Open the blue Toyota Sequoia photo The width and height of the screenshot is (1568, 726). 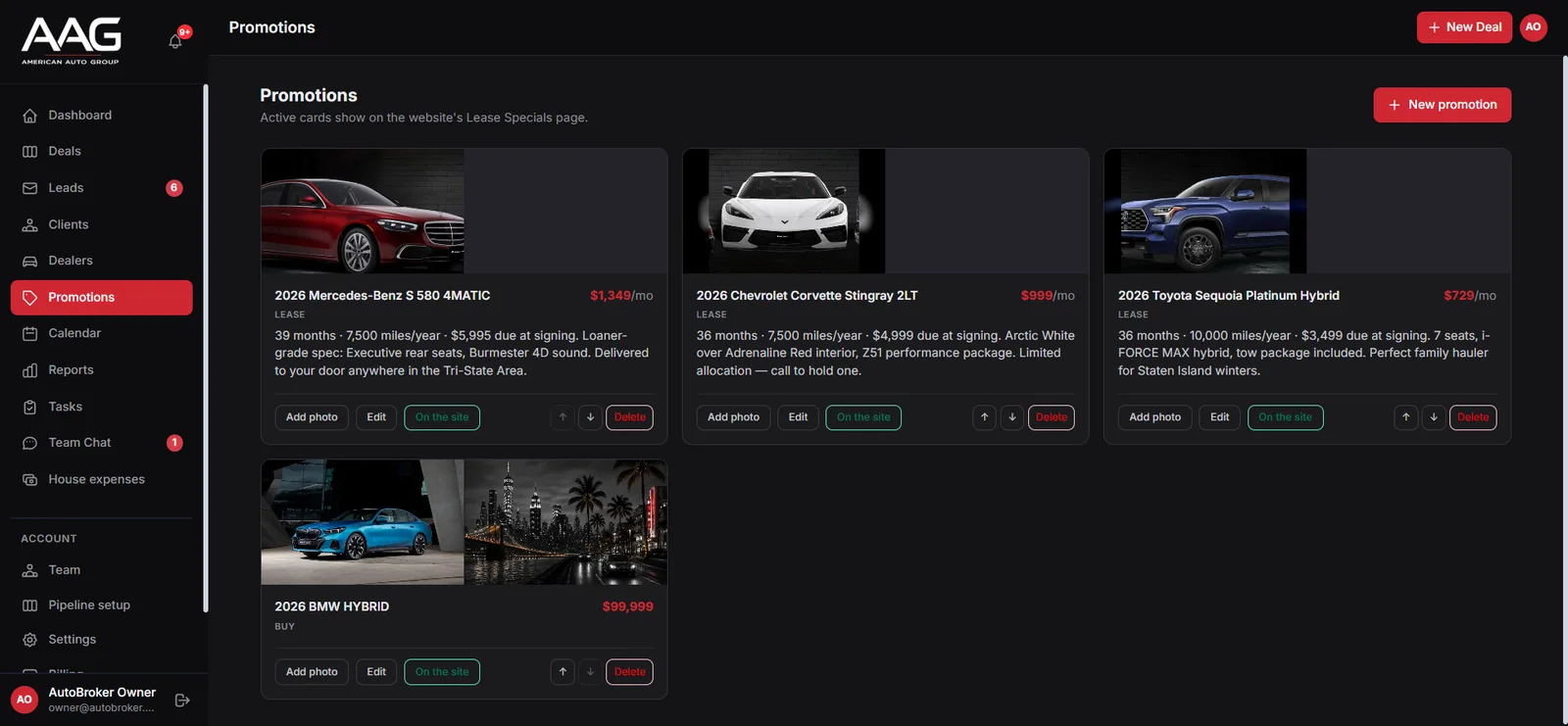[x=1205, y=211]
